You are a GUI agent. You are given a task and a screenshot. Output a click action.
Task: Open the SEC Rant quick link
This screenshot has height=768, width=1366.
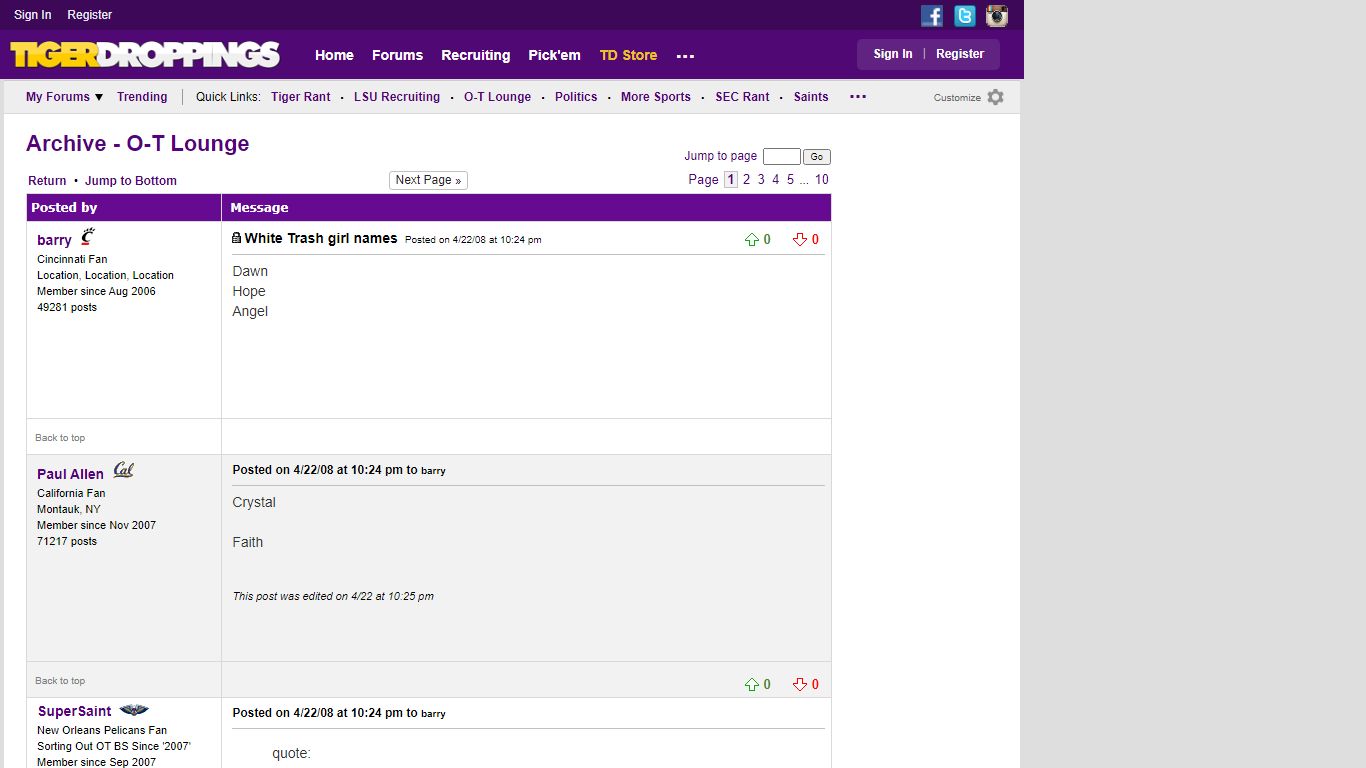(743, 97)
